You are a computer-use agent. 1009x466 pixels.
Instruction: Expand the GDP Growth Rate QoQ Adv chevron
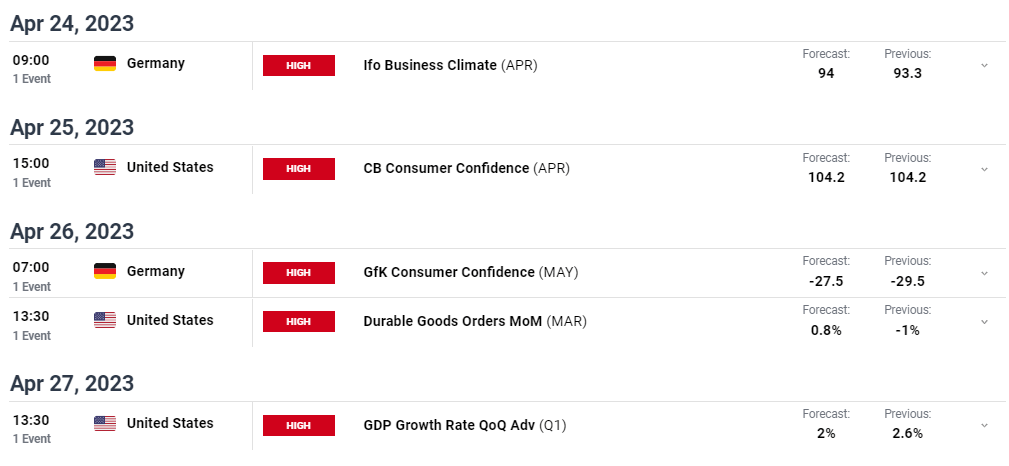[x=984, y=425]
